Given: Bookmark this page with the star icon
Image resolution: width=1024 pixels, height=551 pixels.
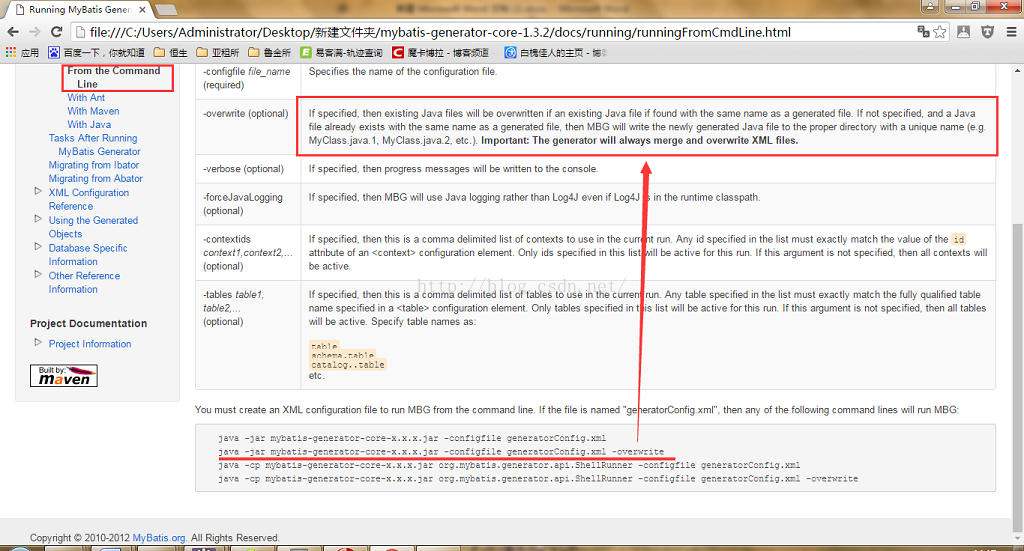Looking at the screenshot, I should point(940,31).
